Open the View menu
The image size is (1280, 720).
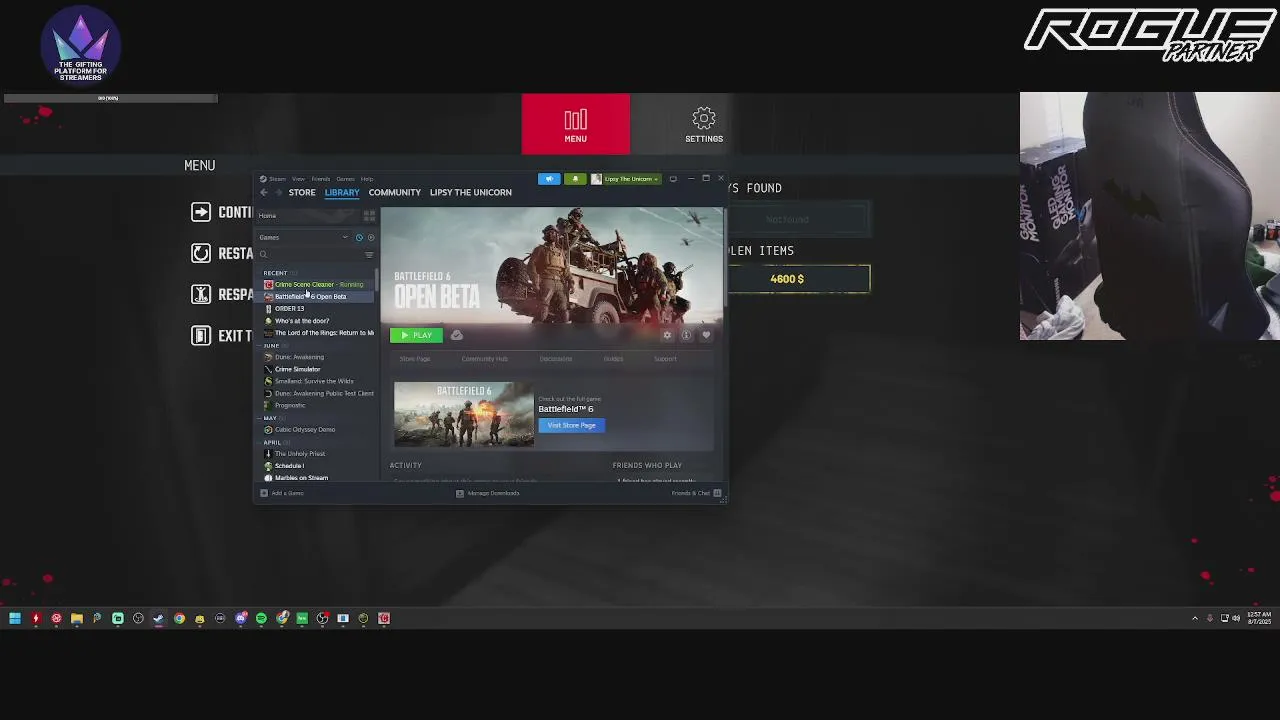(x=298, y=179)
